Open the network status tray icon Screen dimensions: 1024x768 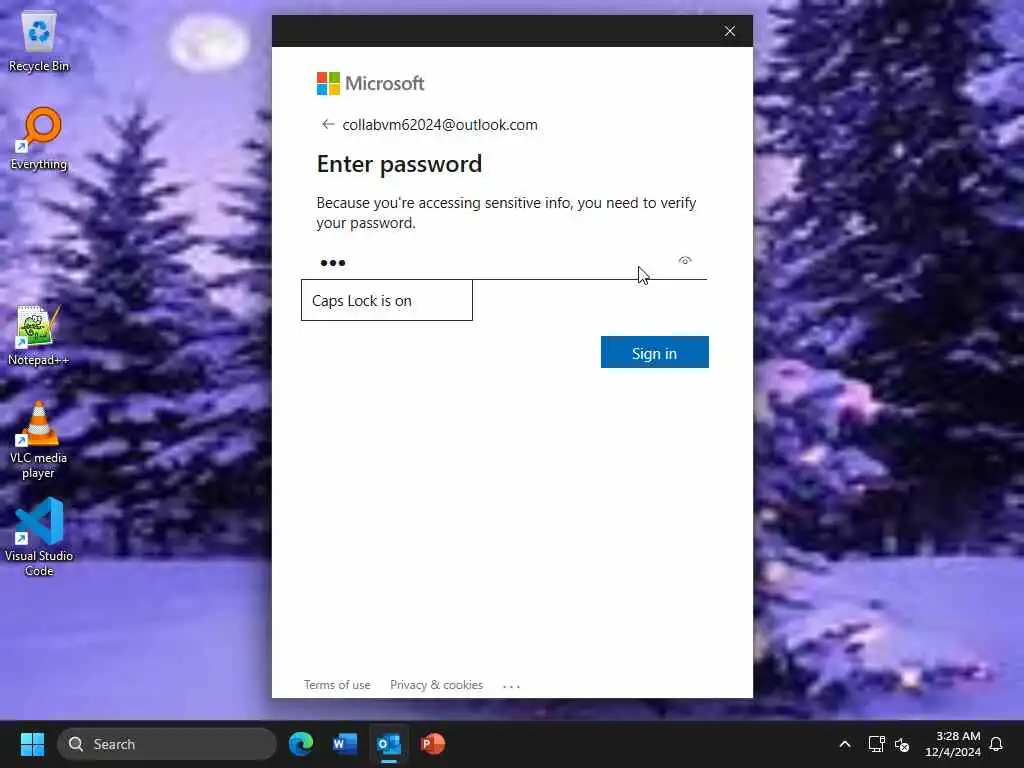click(x=876, y=744)
